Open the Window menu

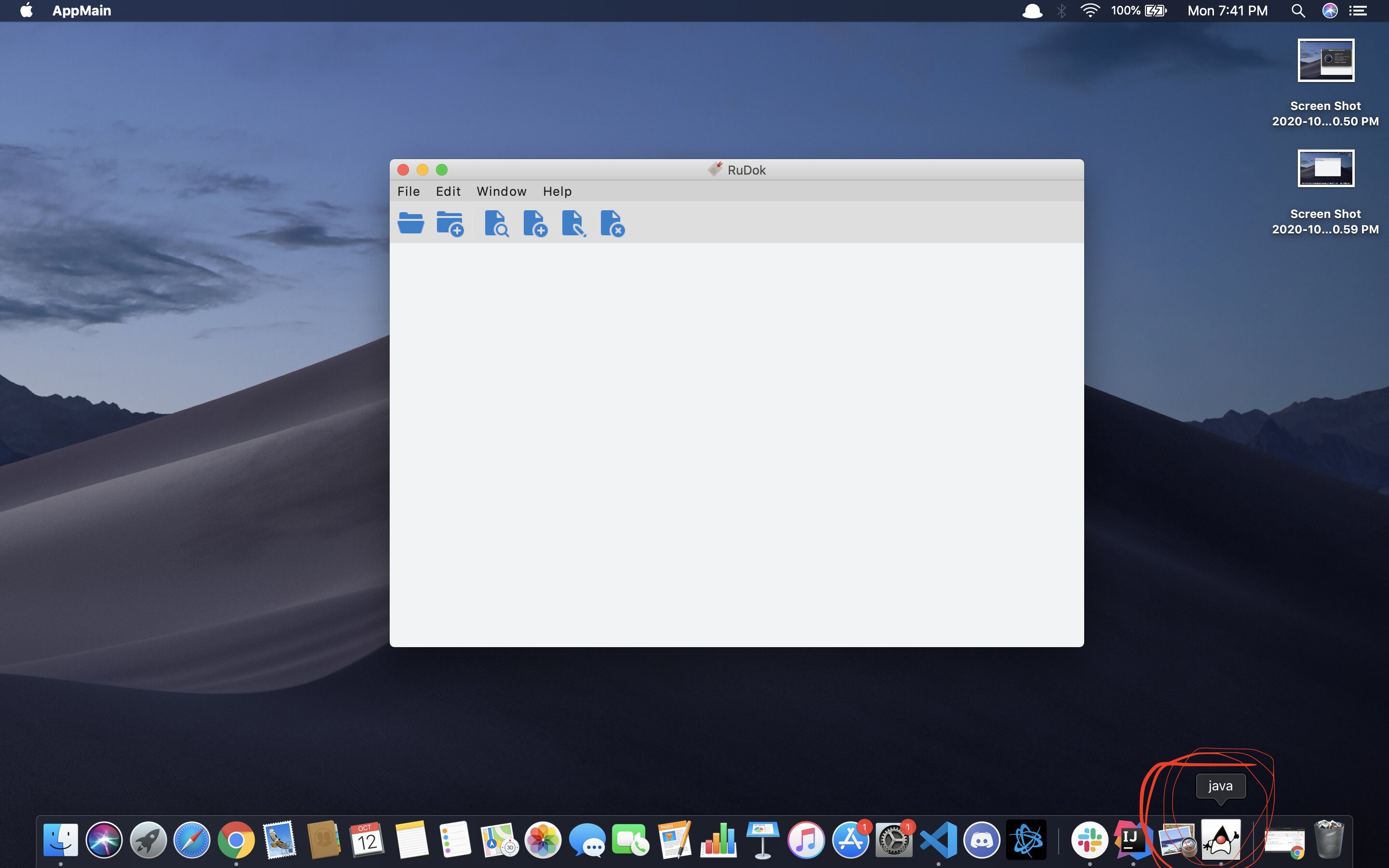pyautogui.click(x=501, y=191)
